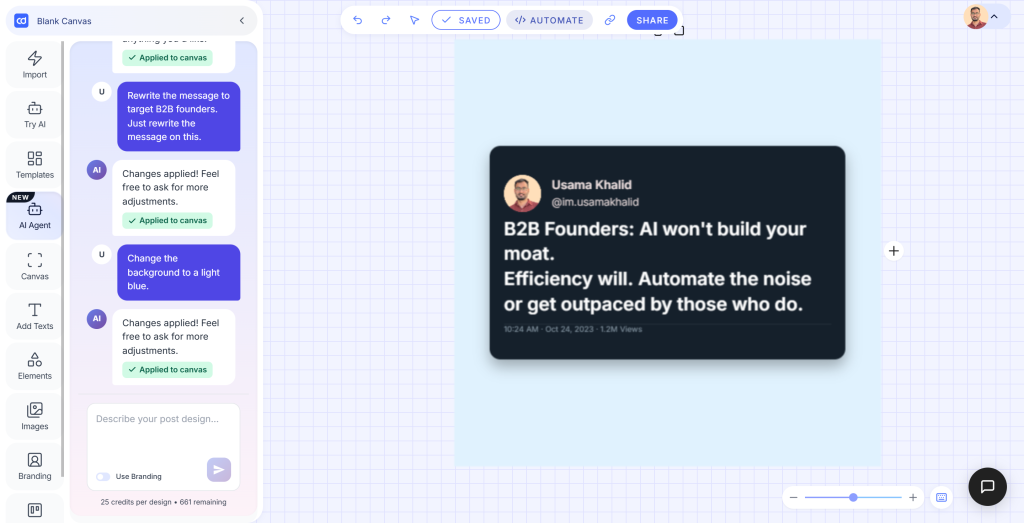Select the Usama Khalid name on the card
Screen dimensions: 1024x523
[591, 185]
